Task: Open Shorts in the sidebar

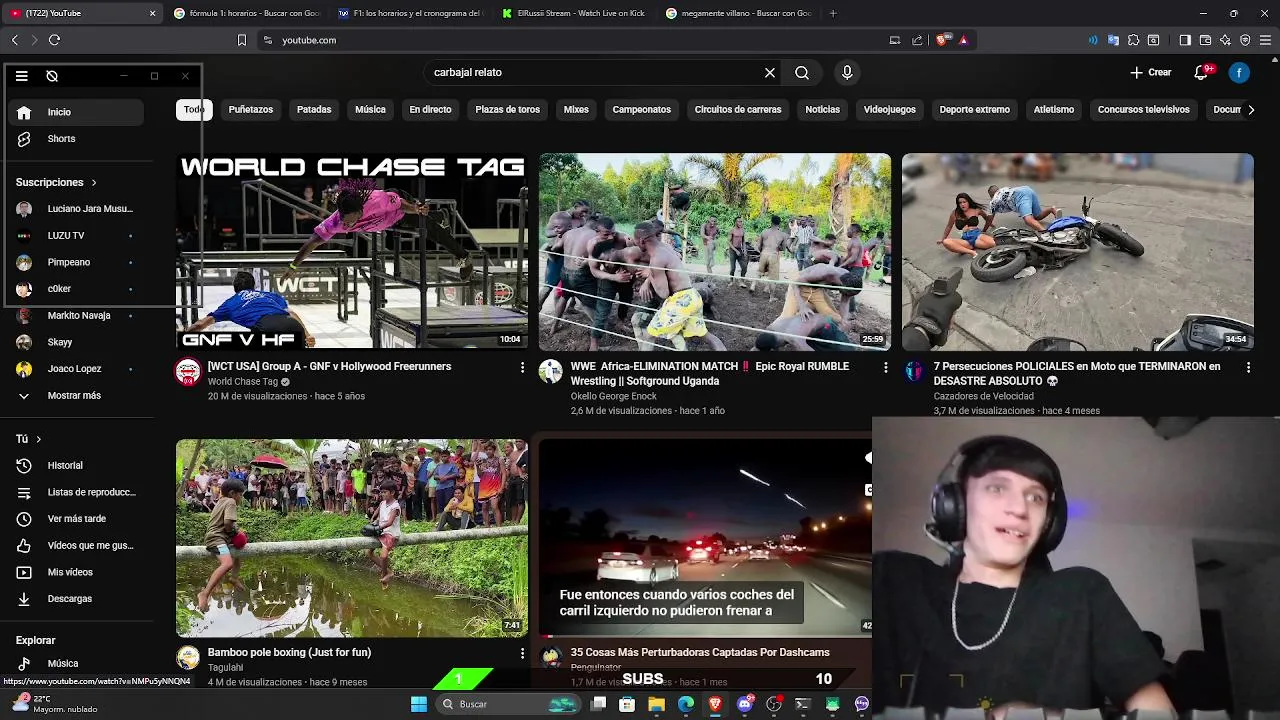Action: [x=76, y=139]
